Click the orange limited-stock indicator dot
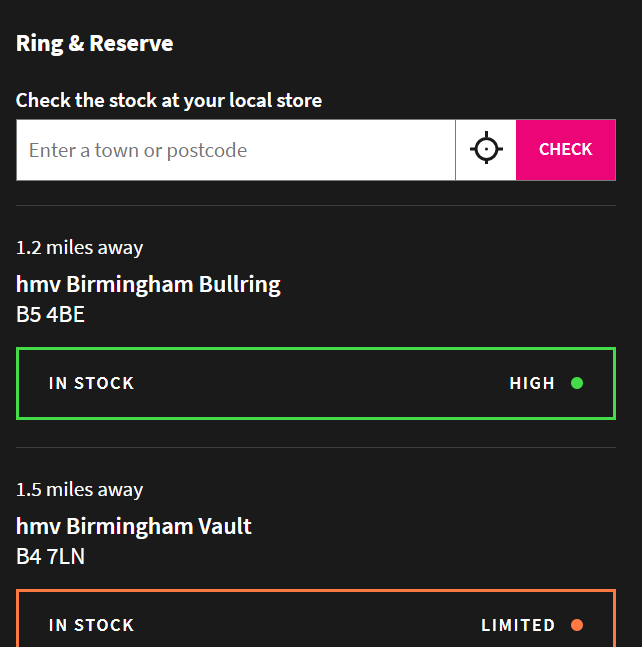 577,625
